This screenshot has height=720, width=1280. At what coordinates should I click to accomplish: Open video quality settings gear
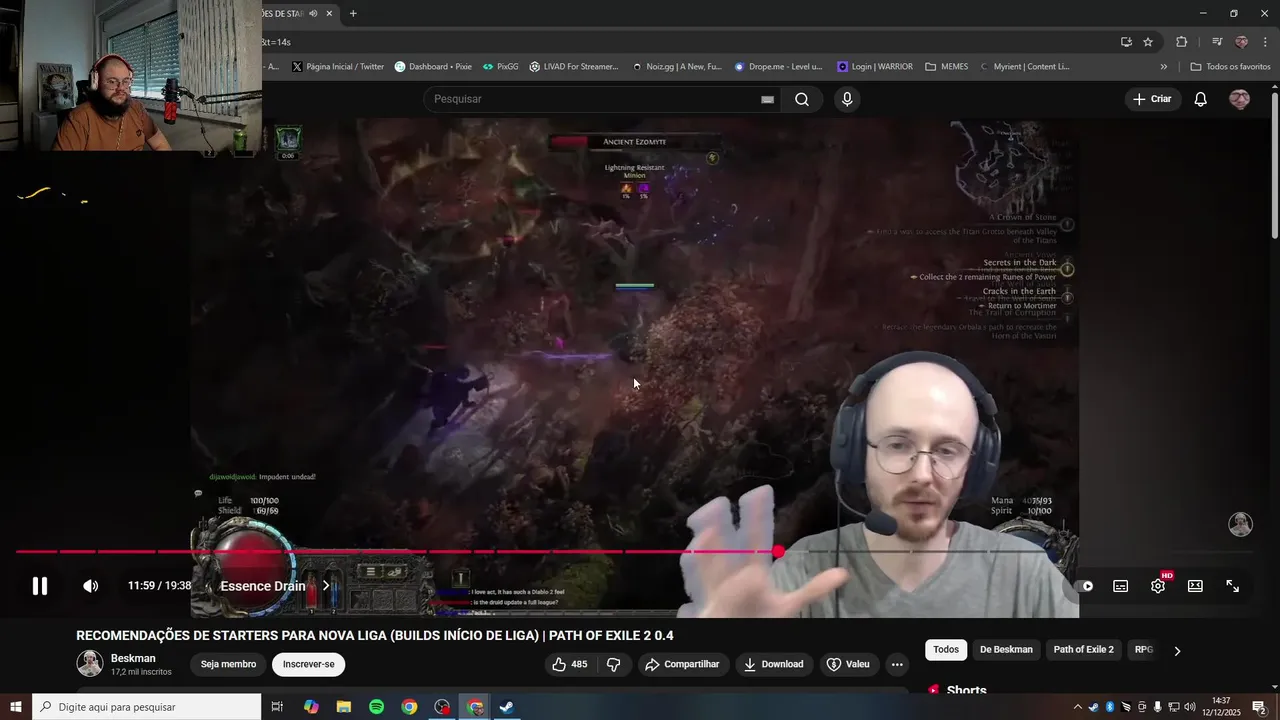[1158, 586]
